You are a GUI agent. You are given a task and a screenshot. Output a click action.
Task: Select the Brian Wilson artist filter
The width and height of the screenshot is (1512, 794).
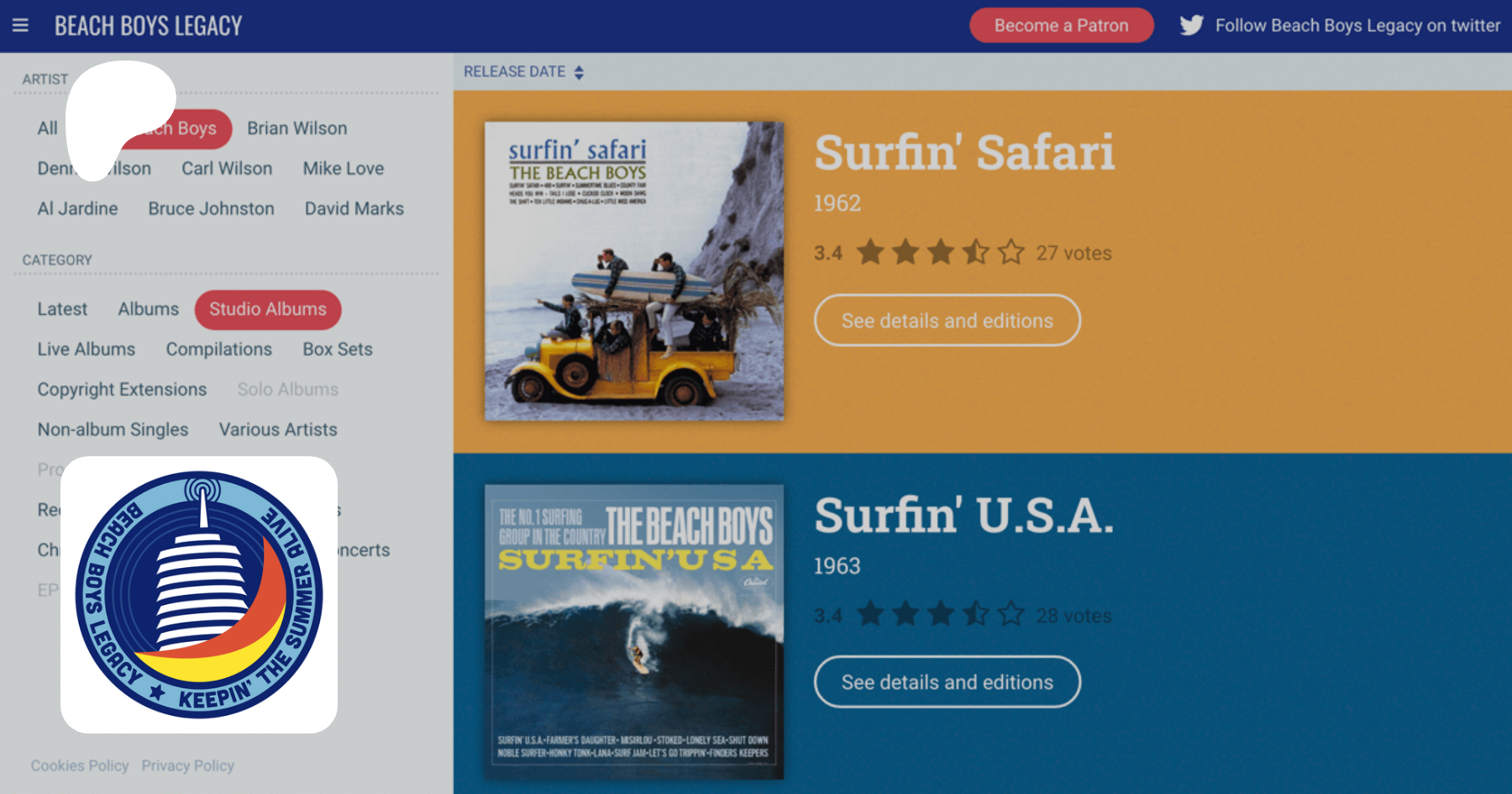(x=297, y=129)
